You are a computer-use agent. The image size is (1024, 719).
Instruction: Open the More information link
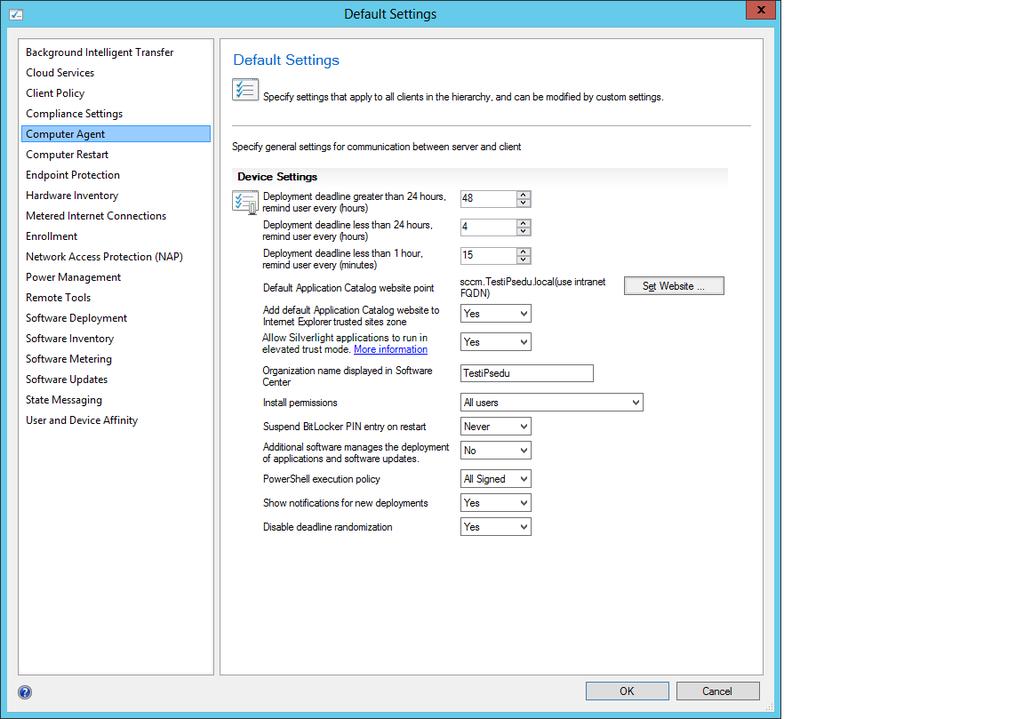pos(391,349)
